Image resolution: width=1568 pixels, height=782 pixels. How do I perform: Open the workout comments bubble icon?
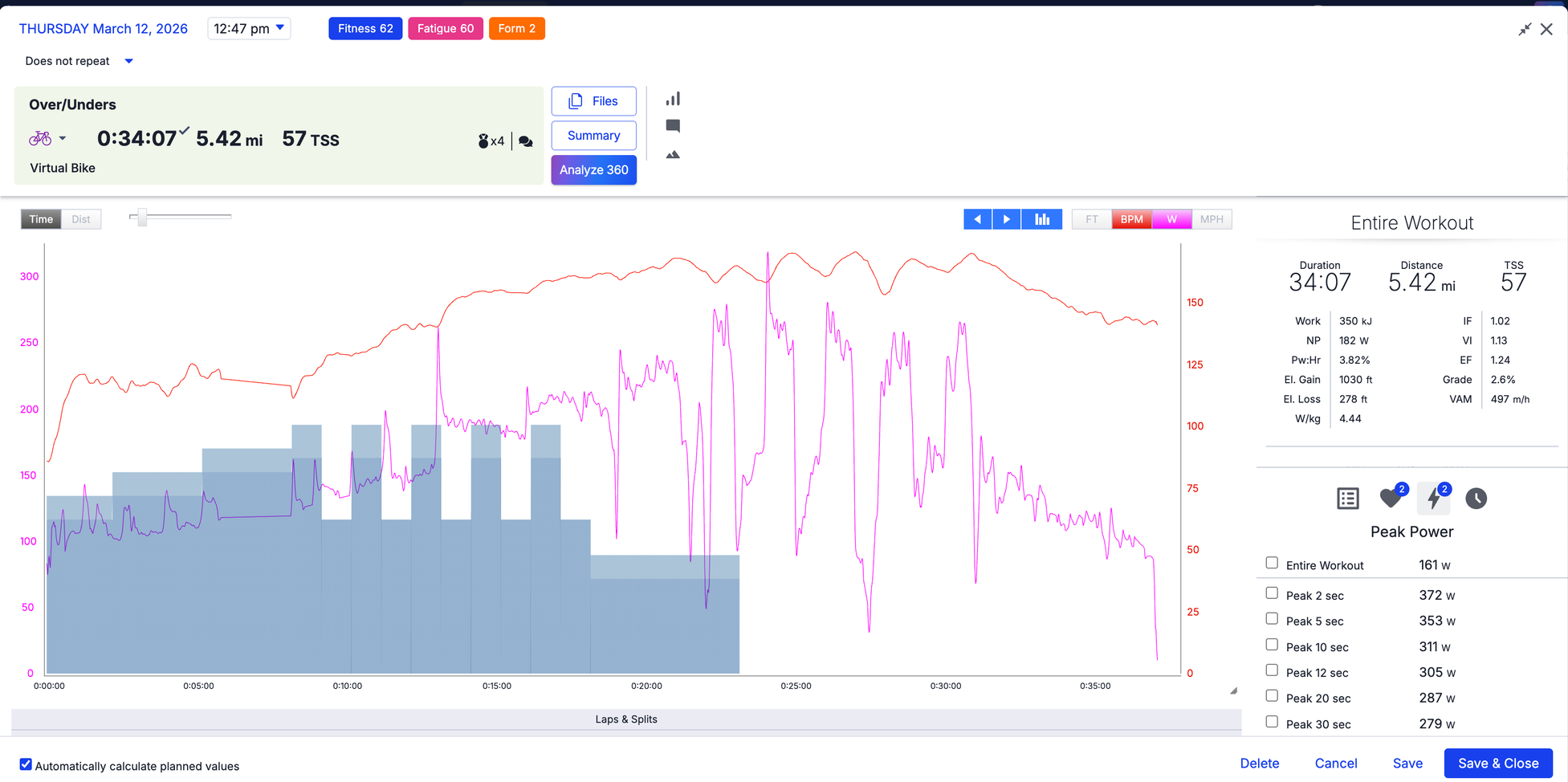[526, 141]
